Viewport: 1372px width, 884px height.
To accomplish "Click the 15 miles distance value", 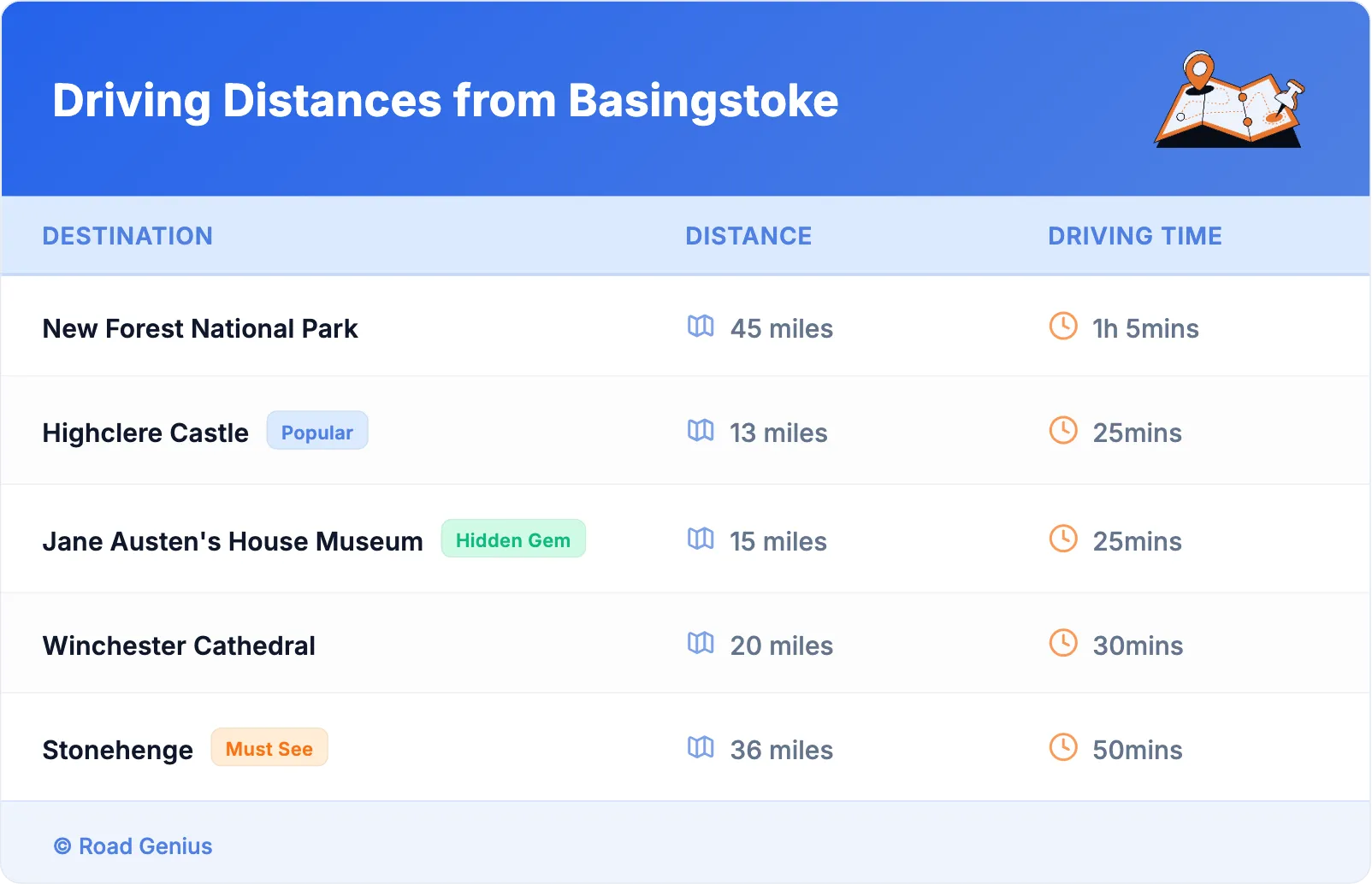I will pos(778,541).
